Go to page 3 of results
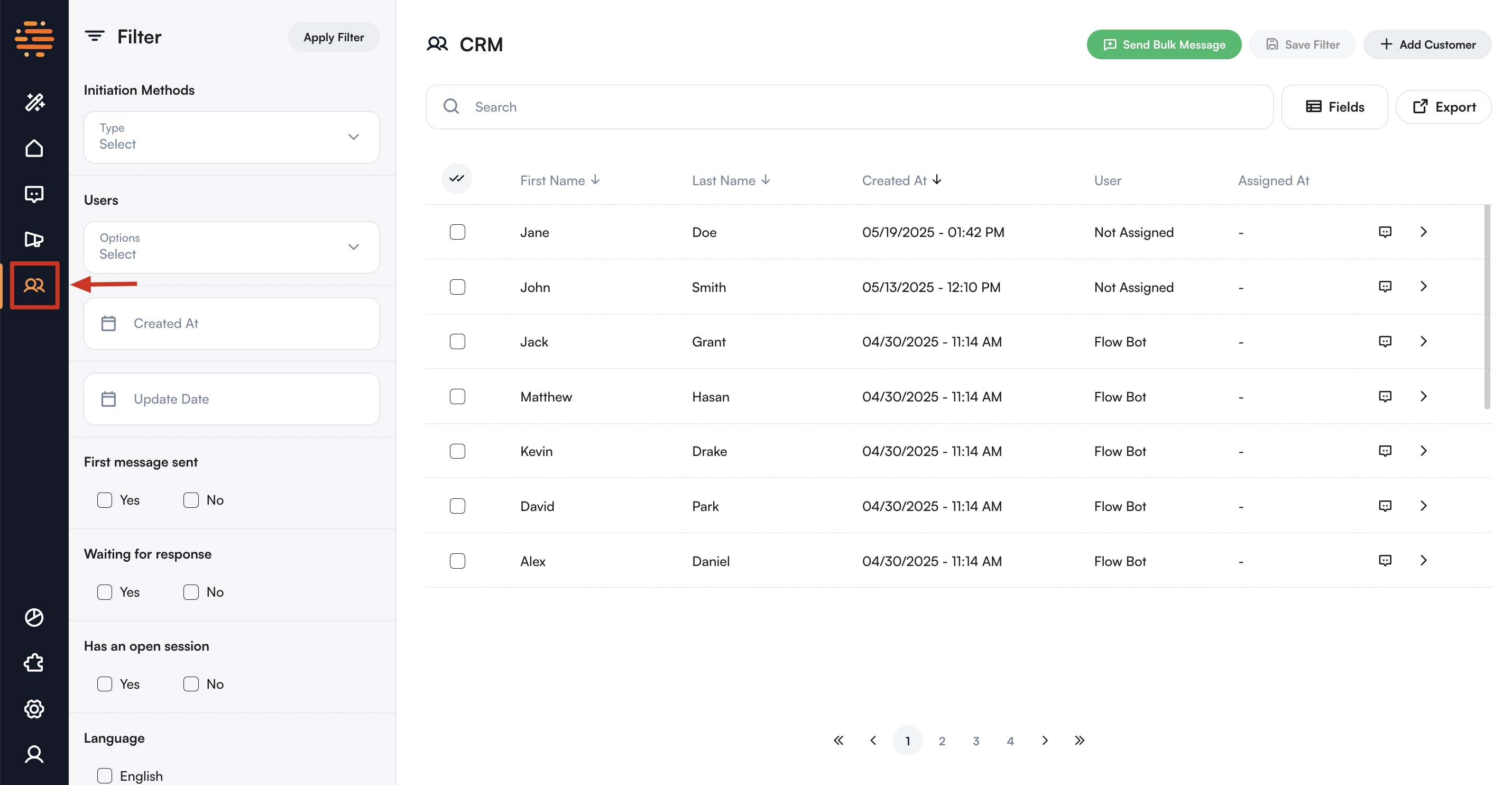Viewport: 1512px width, 785px height. (976, 741)
